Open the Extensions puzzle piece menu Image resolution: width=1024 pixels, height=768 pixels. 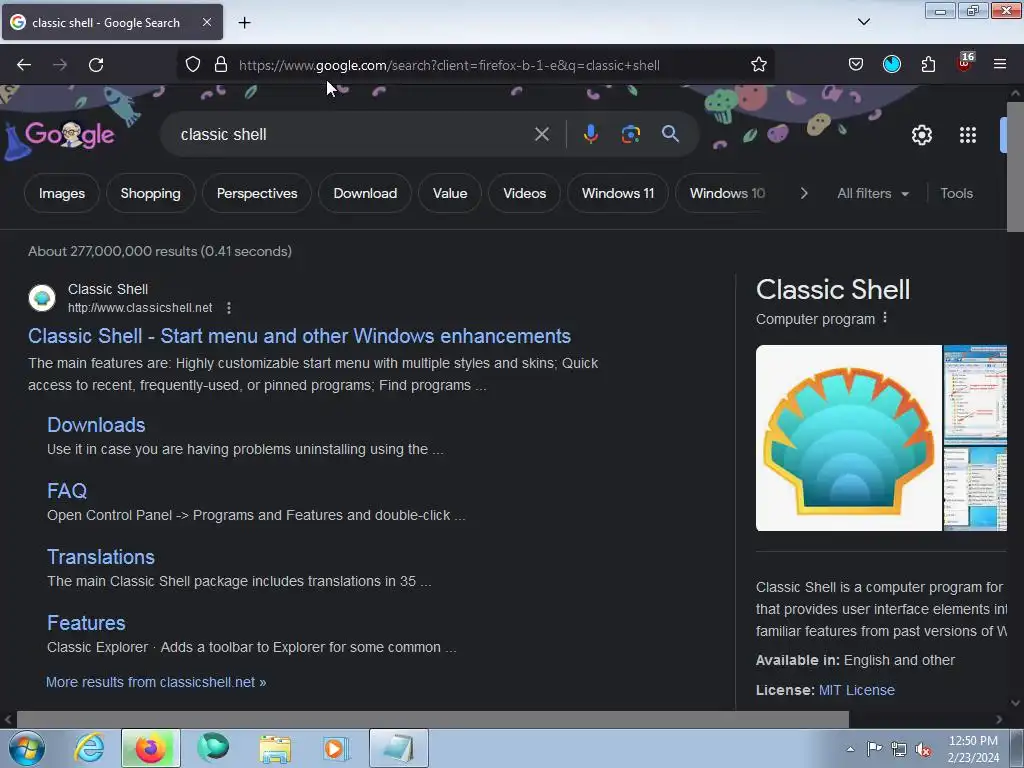point(928,65)
